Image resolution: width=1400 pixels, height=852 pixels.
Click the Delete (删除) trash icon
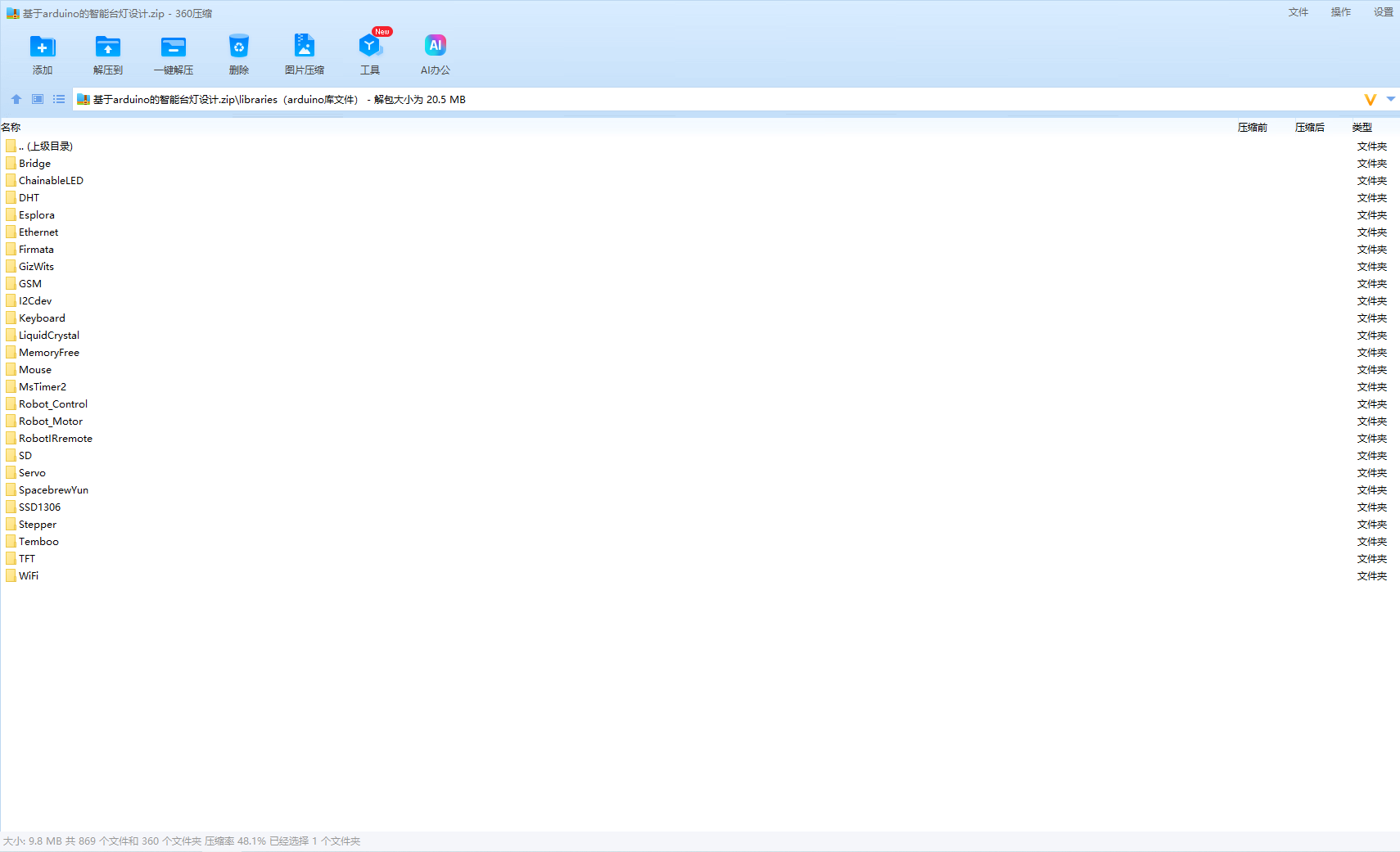pos(238,47)
